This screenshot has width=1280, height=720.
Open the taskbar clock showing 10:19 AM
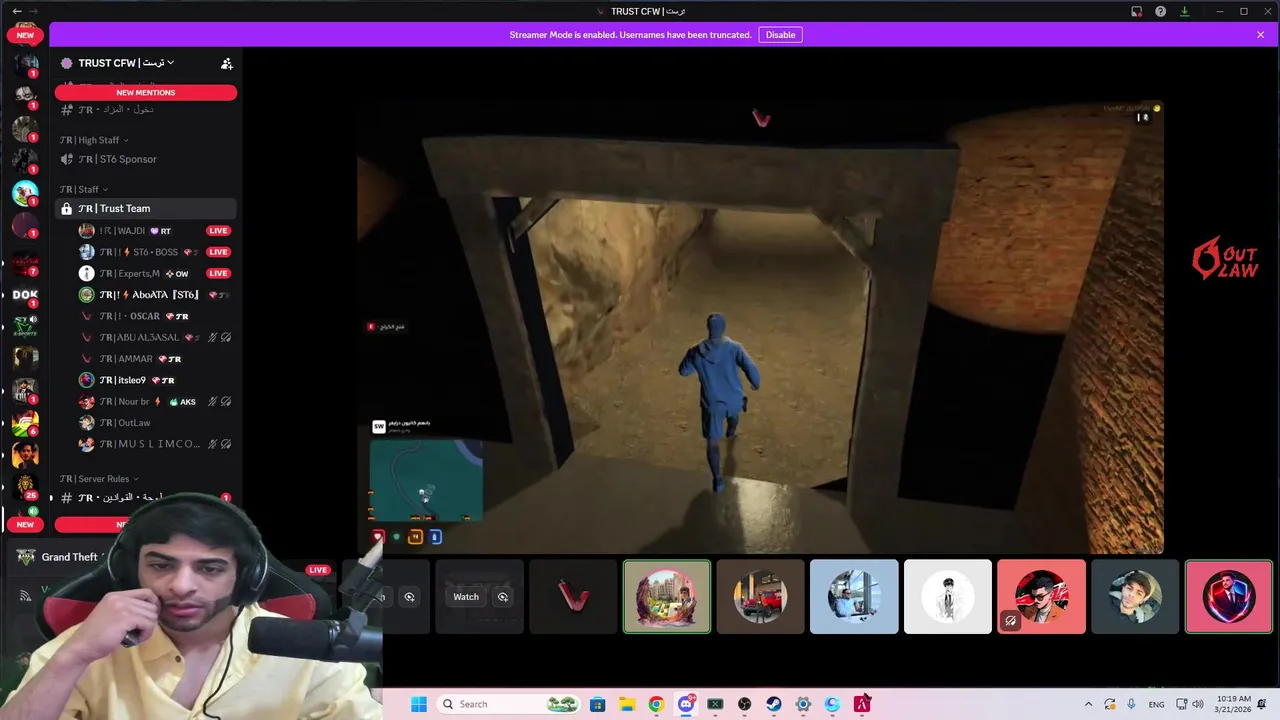coord(1233,704)
